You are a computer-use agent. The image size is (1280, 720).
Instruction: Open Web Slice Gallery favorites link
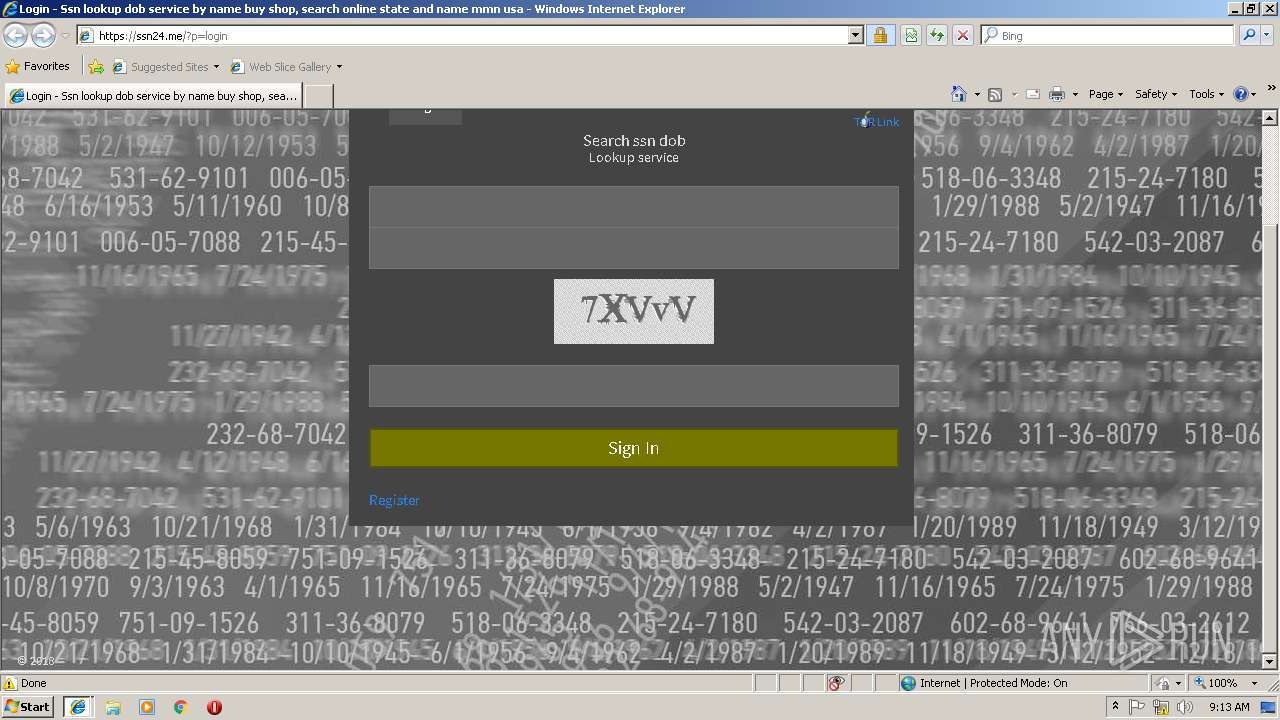click(x=286, y=67)
